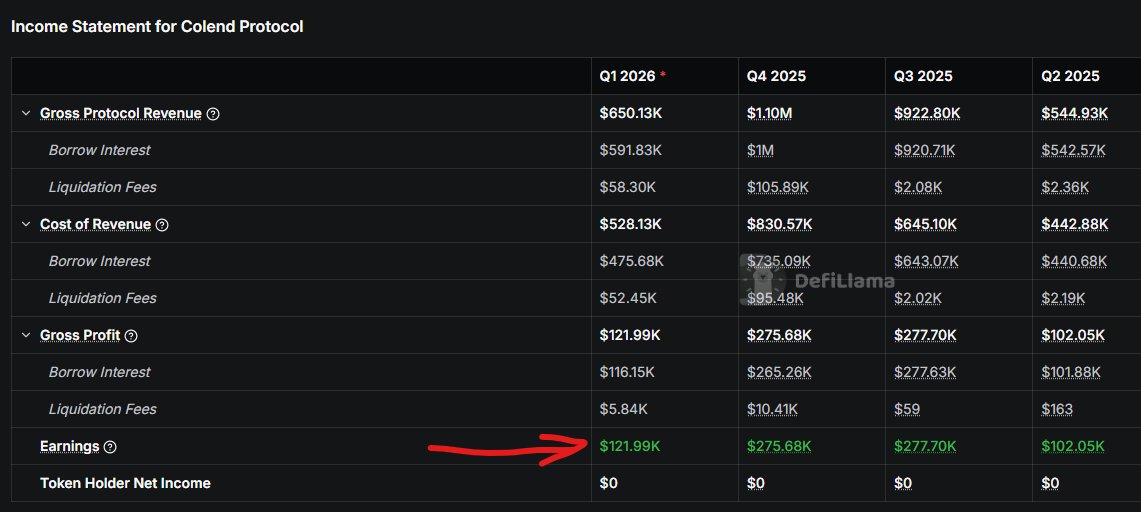Click the $920.71K borrow interest value
Viewport: 1141px width, 512px height.
tap(925, 151)
